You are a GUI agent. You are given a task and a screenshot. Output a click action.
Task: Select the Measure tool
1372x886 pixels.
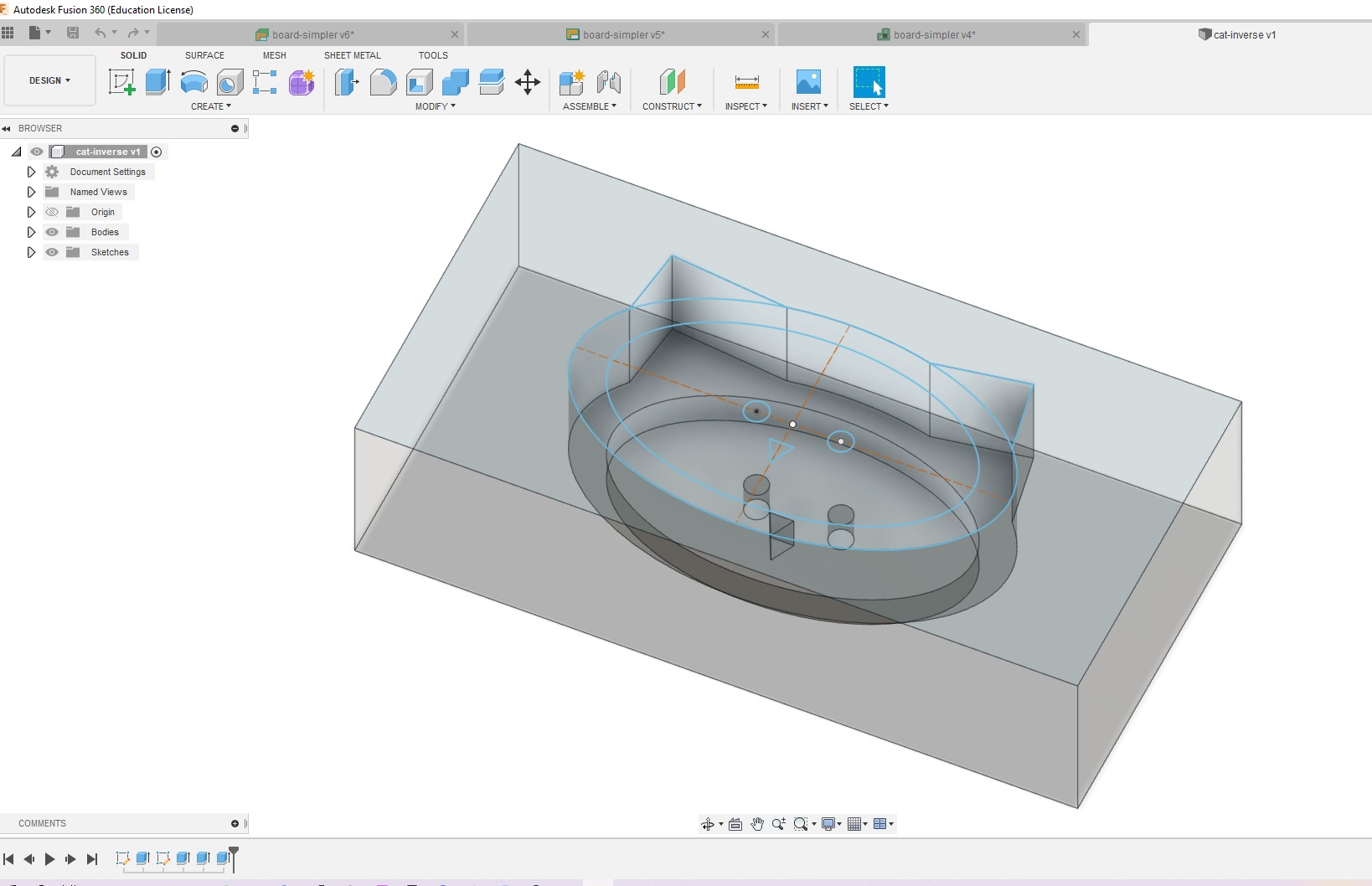746,82
